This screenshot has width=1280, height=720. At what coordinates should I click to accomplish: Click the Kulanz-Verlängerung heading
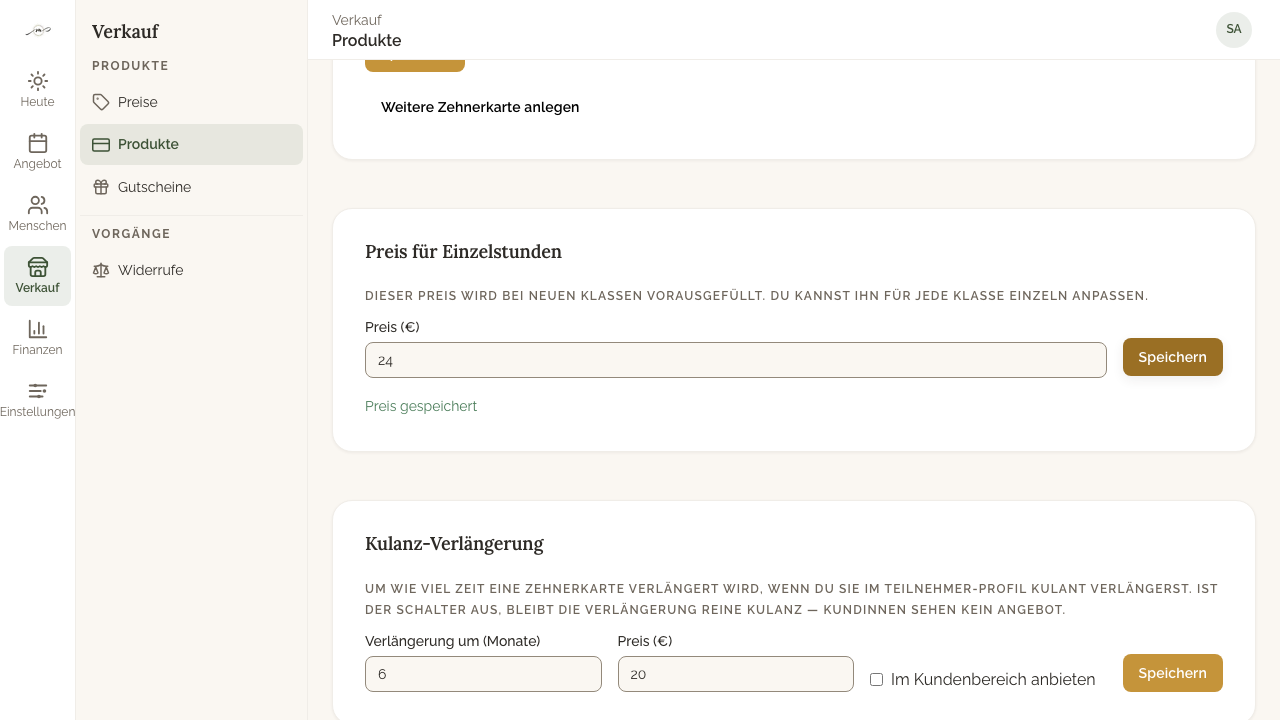pyautogui.click(x=454, y=544)
